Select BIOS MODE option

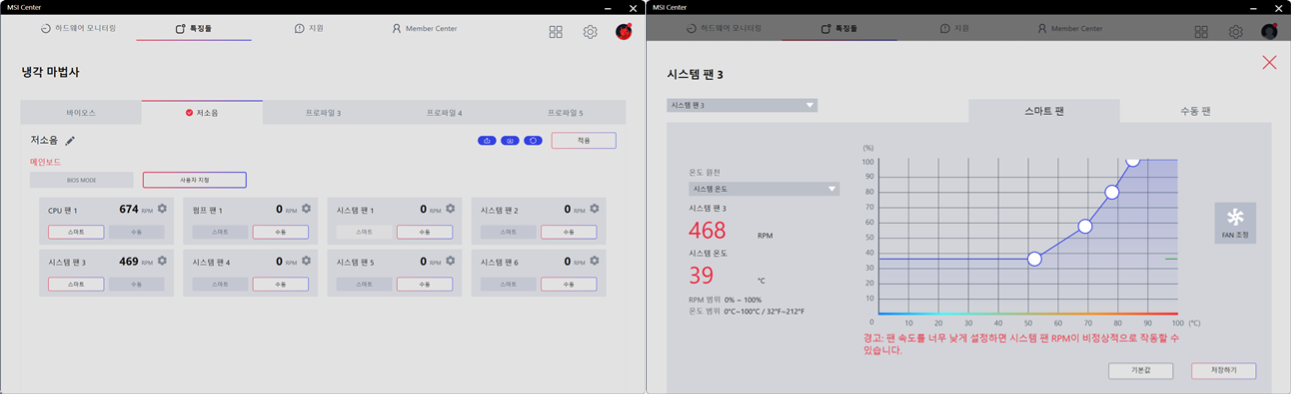pyautogui.click(x=82, y=180)
